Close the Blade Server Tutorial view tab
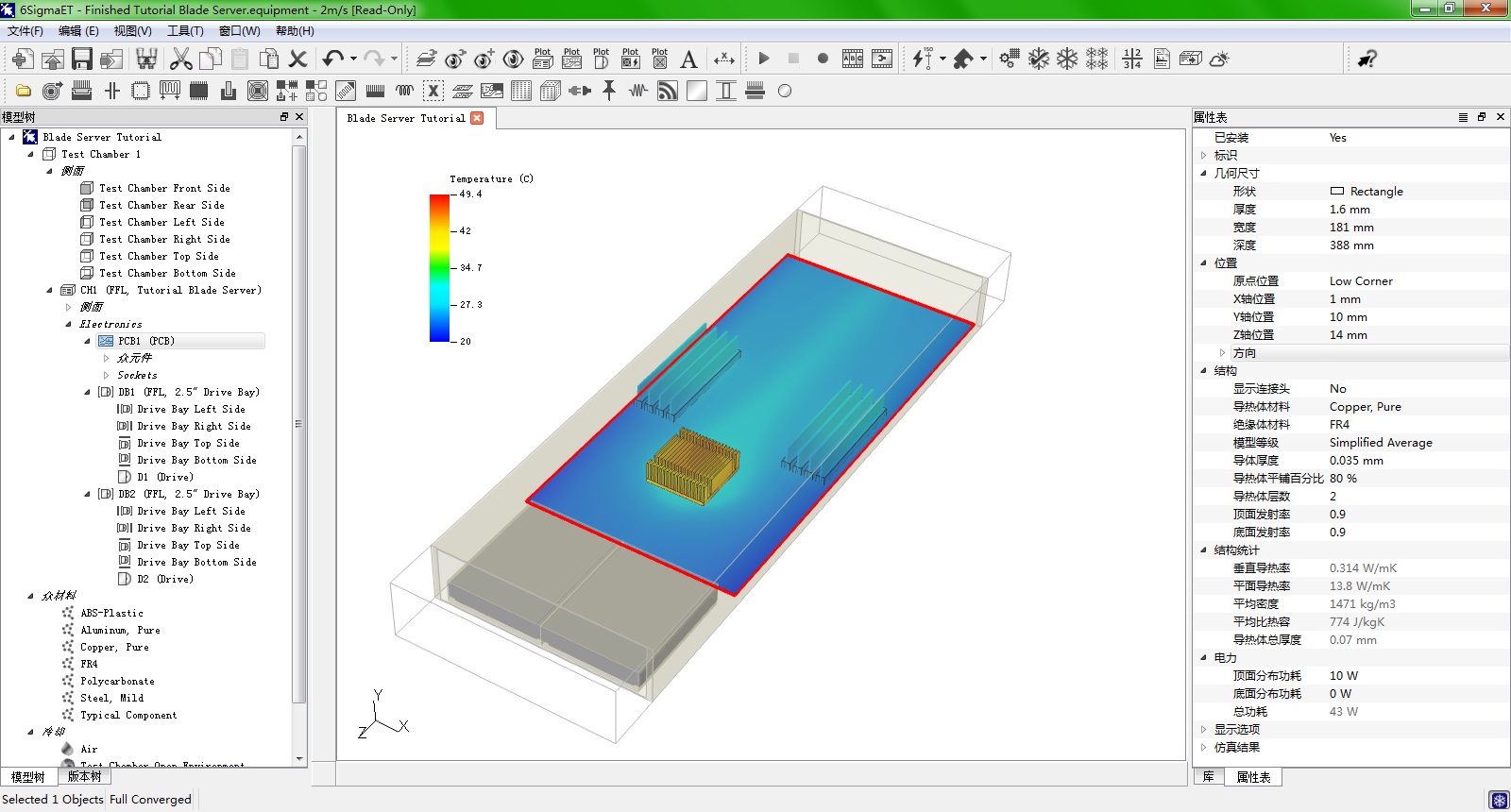The width and height of the screenshot is (1511, 812). coord(477,118)
